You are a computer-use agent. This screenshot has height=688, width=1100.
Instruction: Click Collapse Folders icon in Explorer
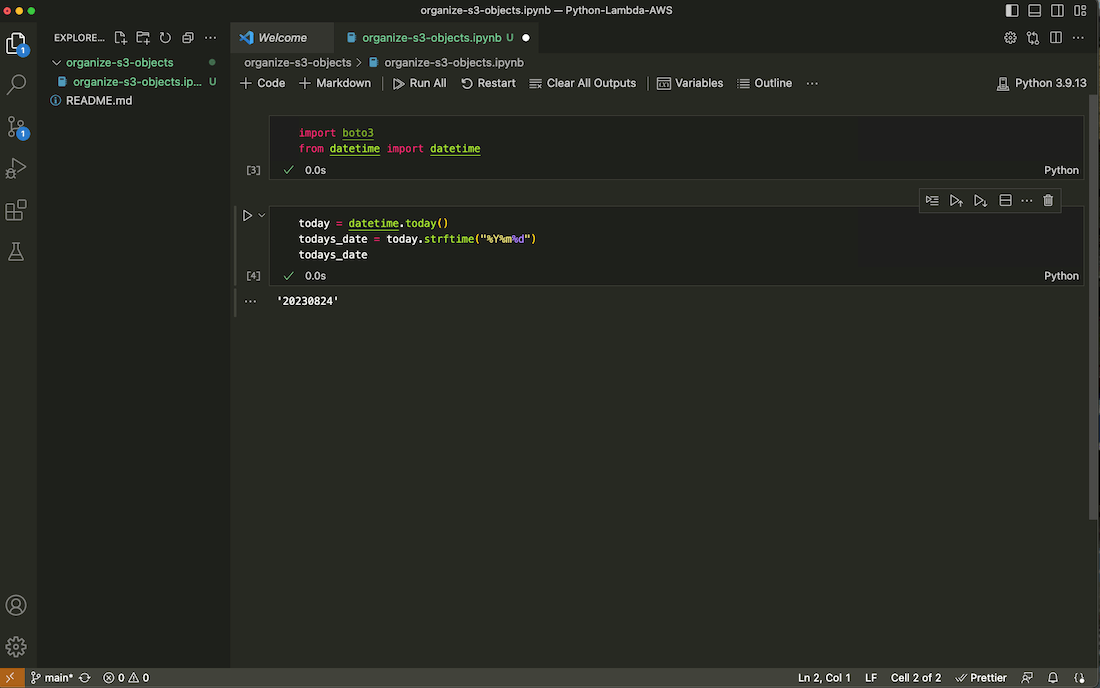pos(187,38)
